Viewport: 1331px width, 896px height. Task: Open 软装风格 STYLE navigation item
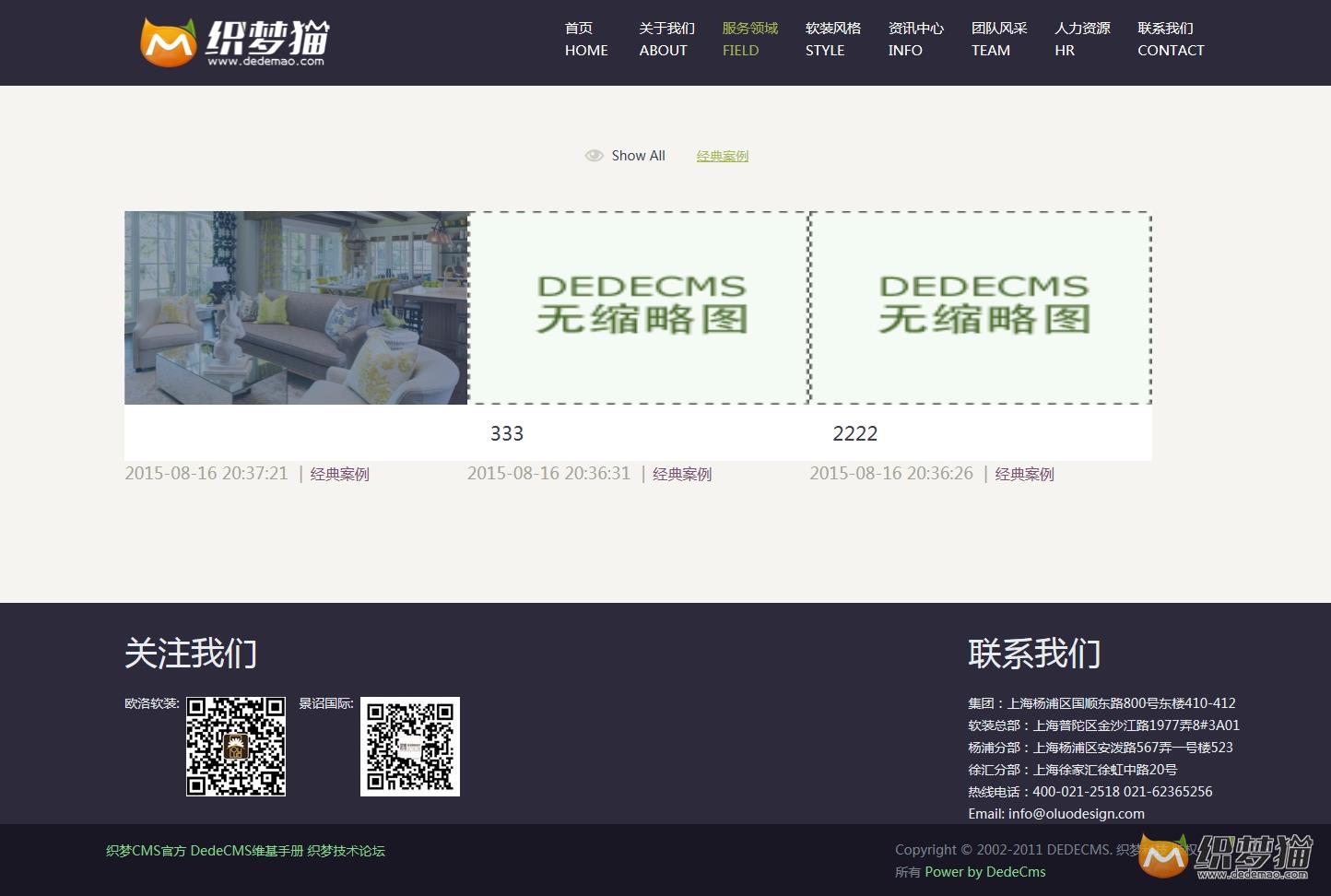pyautogui.click(x=832, y=40)
